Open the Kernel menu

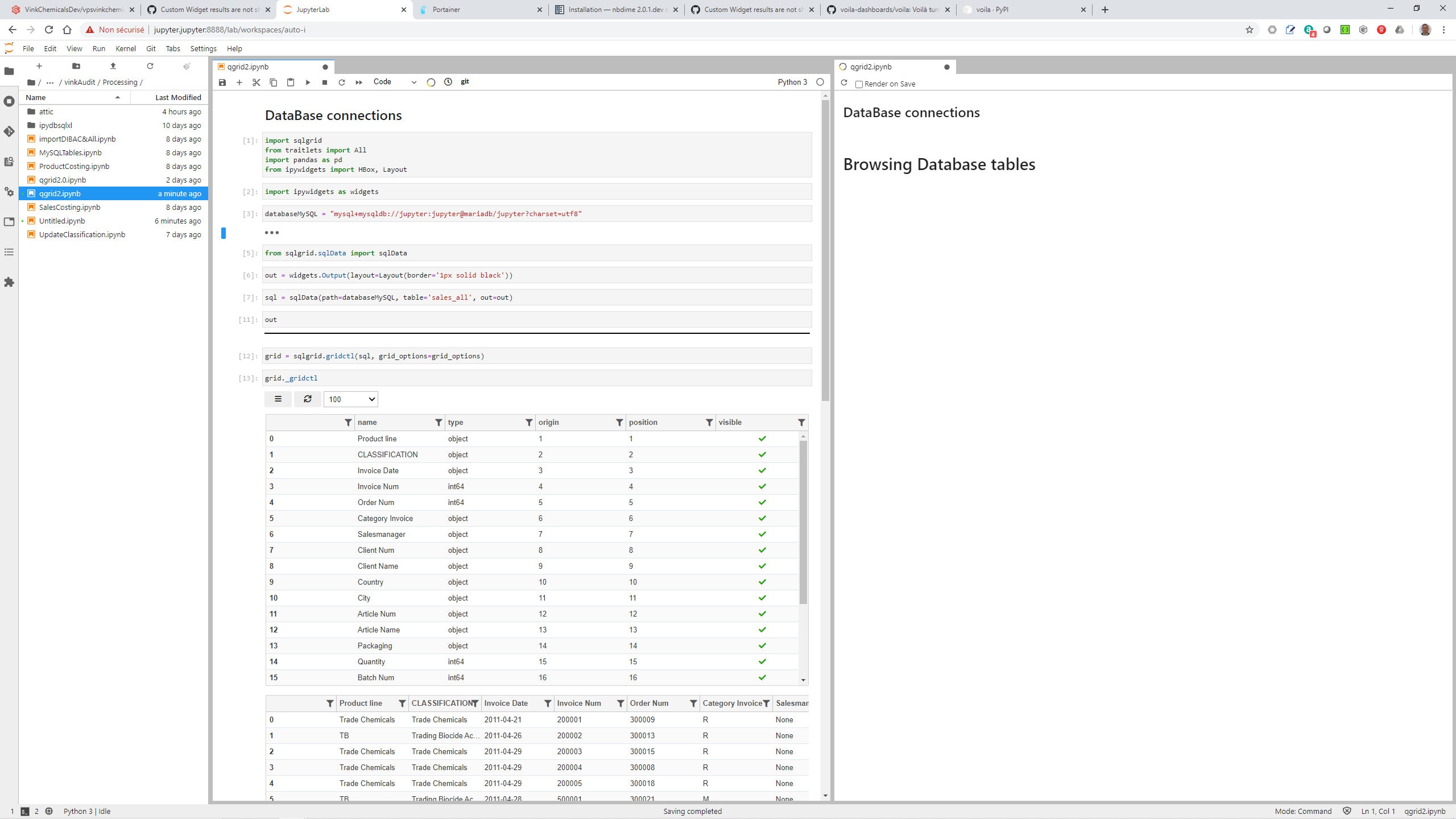pos(125,48)
